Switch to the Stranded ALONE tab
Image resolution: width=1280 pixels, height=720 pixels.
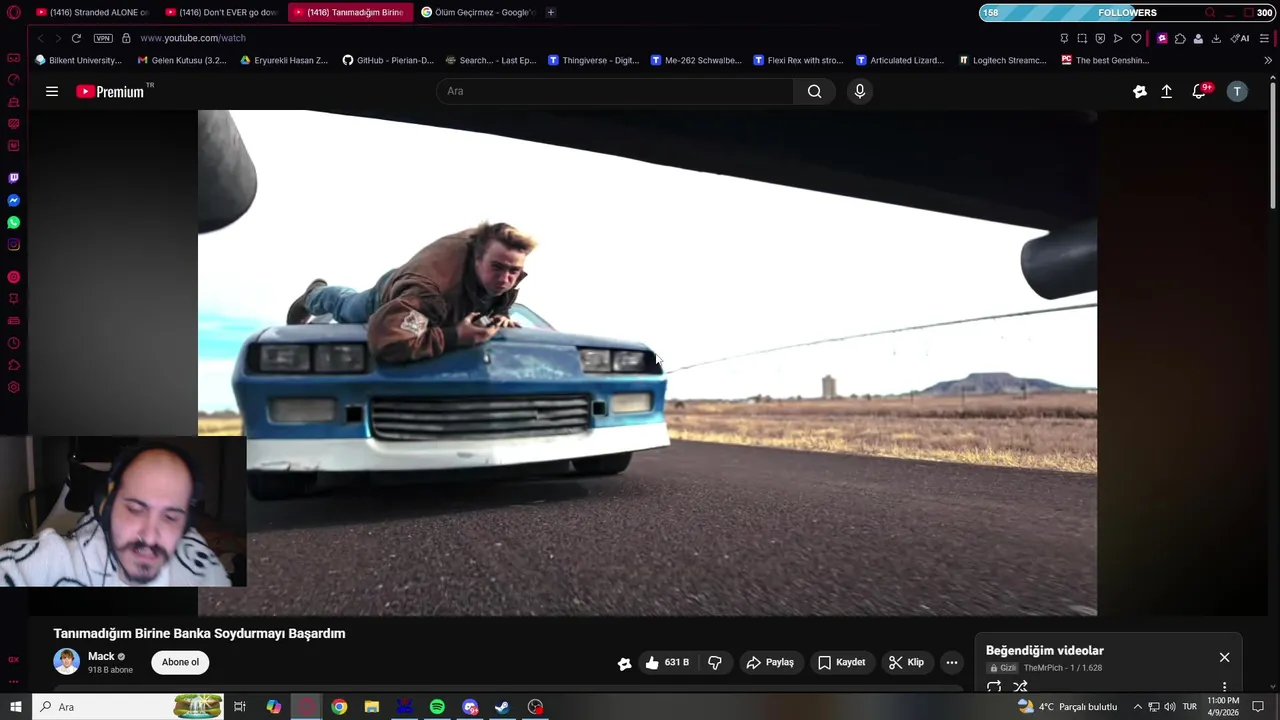point(92,12)
